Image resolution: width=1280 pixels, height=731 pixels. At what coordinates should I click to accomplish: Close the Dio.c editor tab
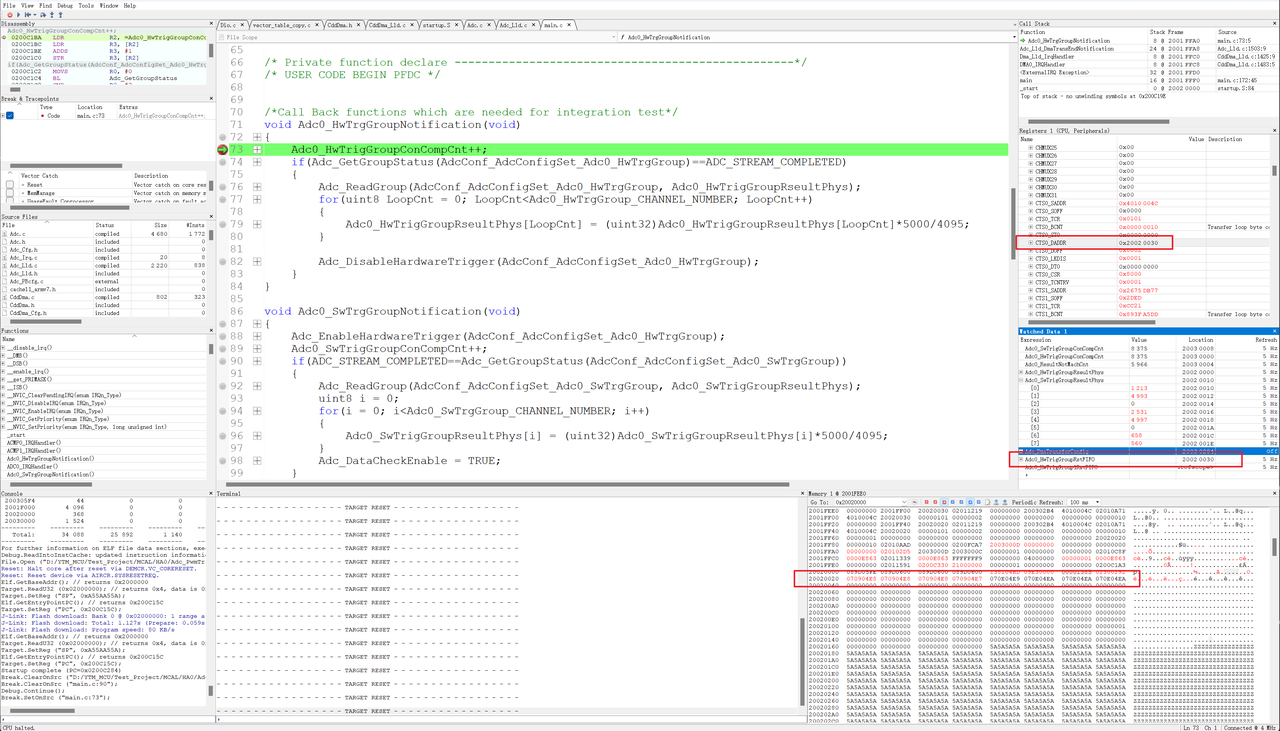(242, 25)
